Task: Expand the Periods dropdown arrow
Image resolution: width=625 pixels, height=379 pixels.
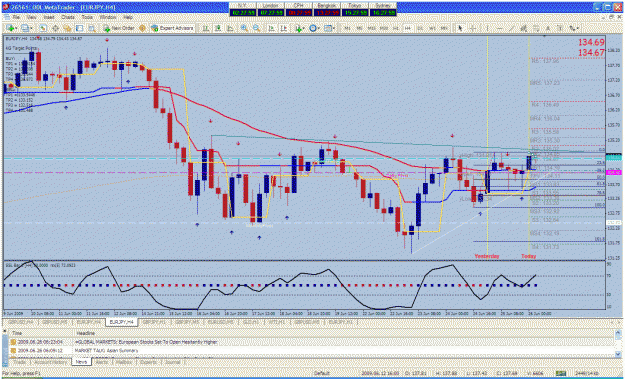Action: coord(319,28)
